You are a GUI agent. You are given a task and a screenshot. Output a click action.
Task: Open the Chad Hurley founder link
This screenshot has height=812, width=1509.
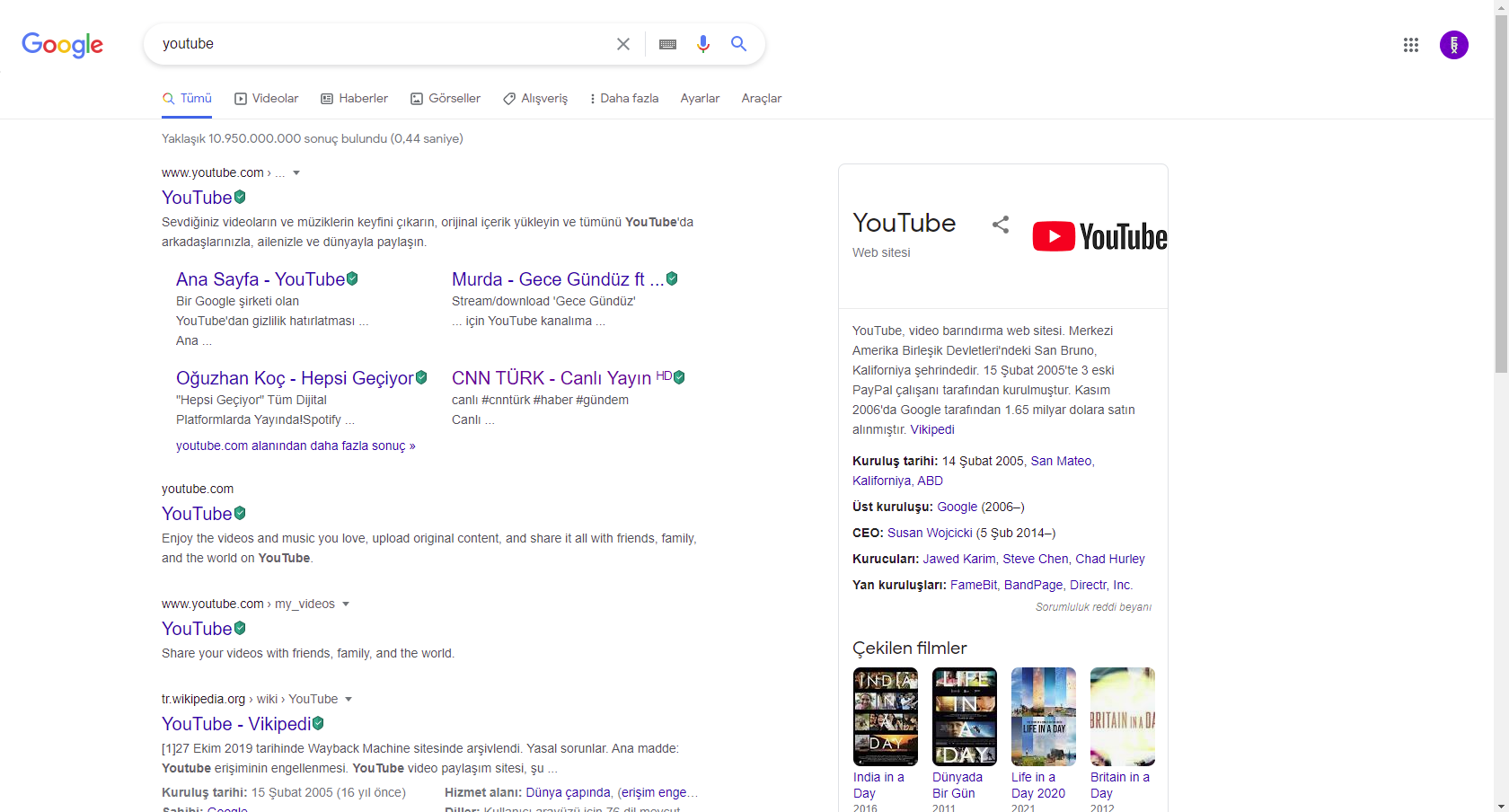(x=1110, y=559)
